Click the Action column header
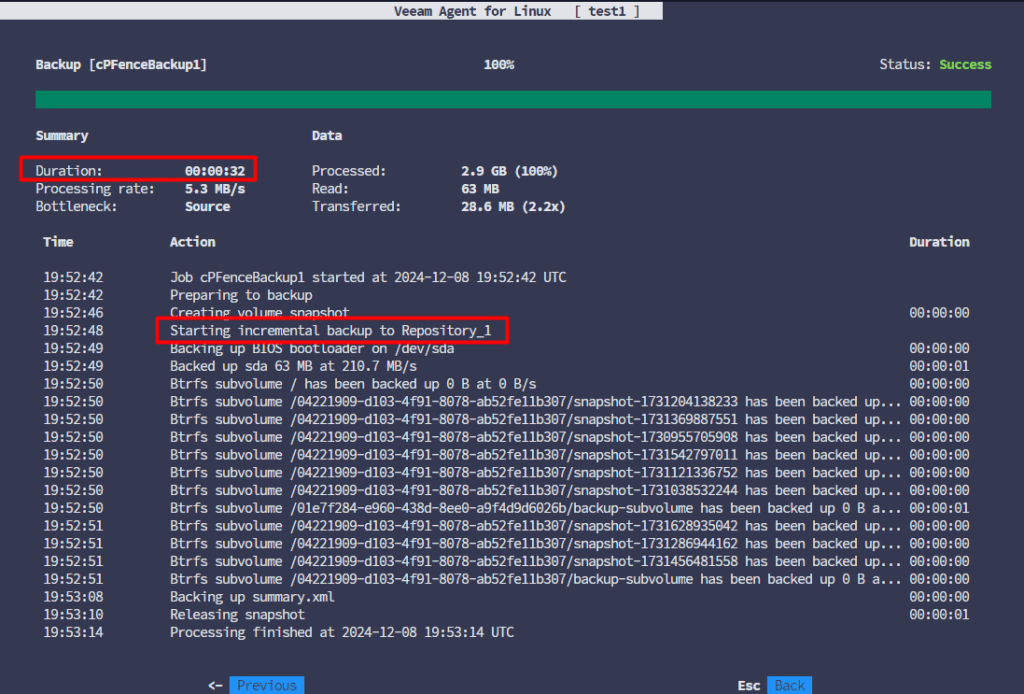This screenshot has width=1024, height=694. pos(192,242)
